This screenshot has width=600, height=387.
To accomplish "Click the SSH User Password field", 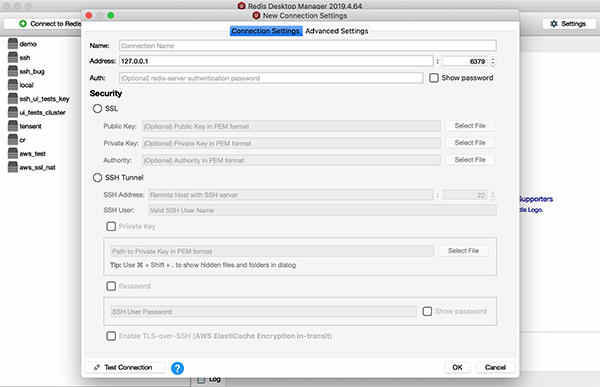I will [x=263, y=312].
